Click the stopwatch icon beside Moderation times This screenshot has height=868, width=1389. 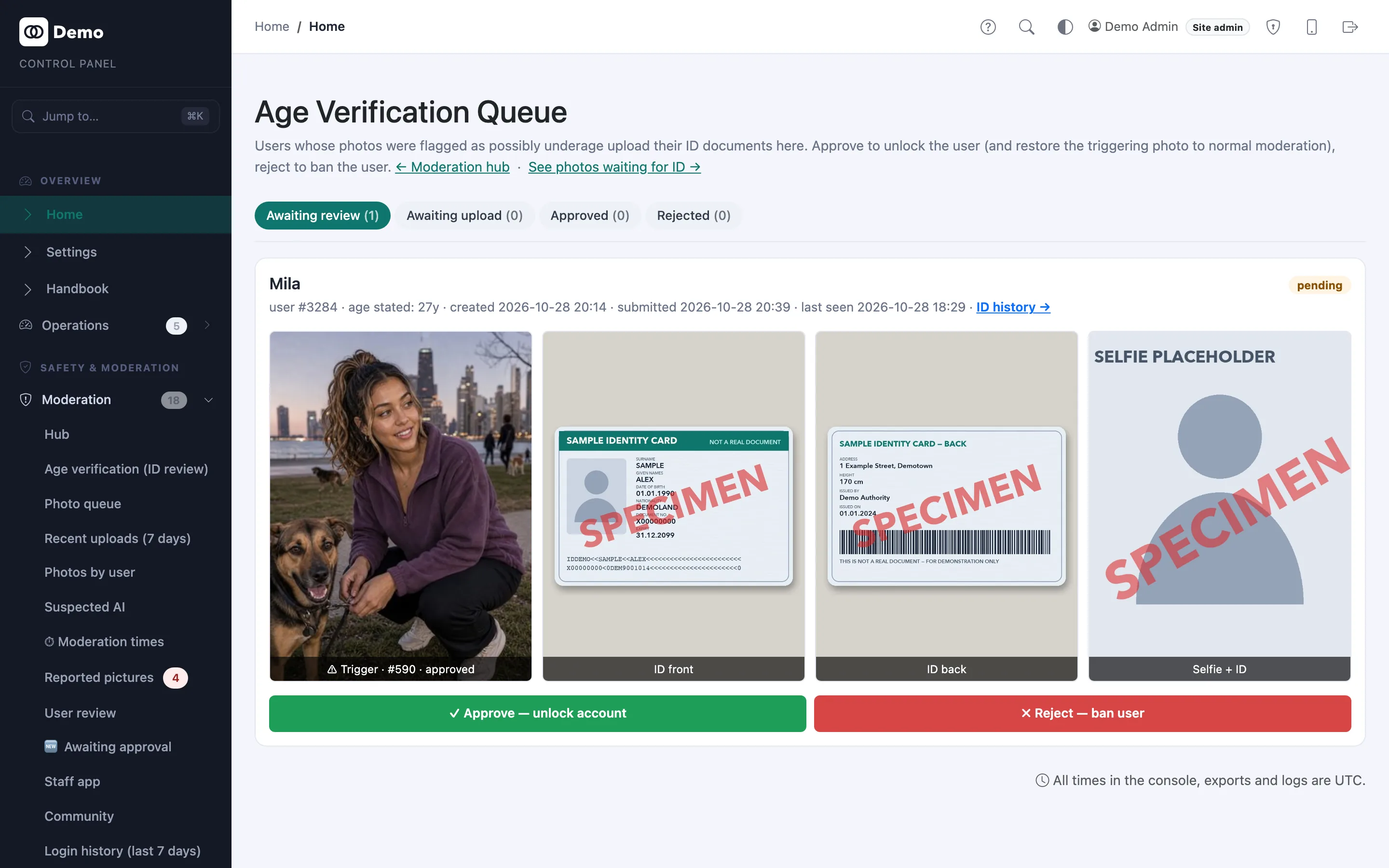click(49, 641)
